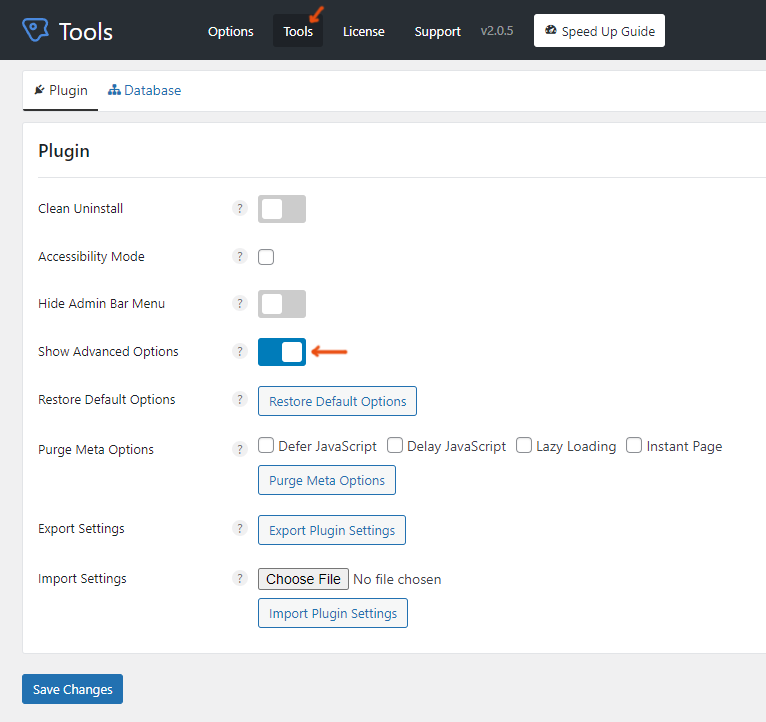Viewport: 766px width, 722px height.
Task: Click the Clean Uninstall label
Action: tap(81, 209)
